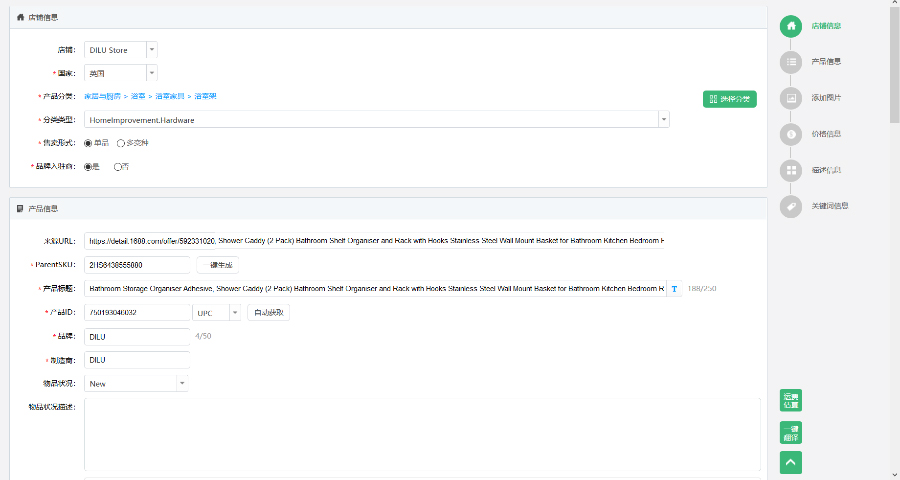This screenshot has width=900, height=480.
Task: Open keyword info tag icon
Action: 791,206
